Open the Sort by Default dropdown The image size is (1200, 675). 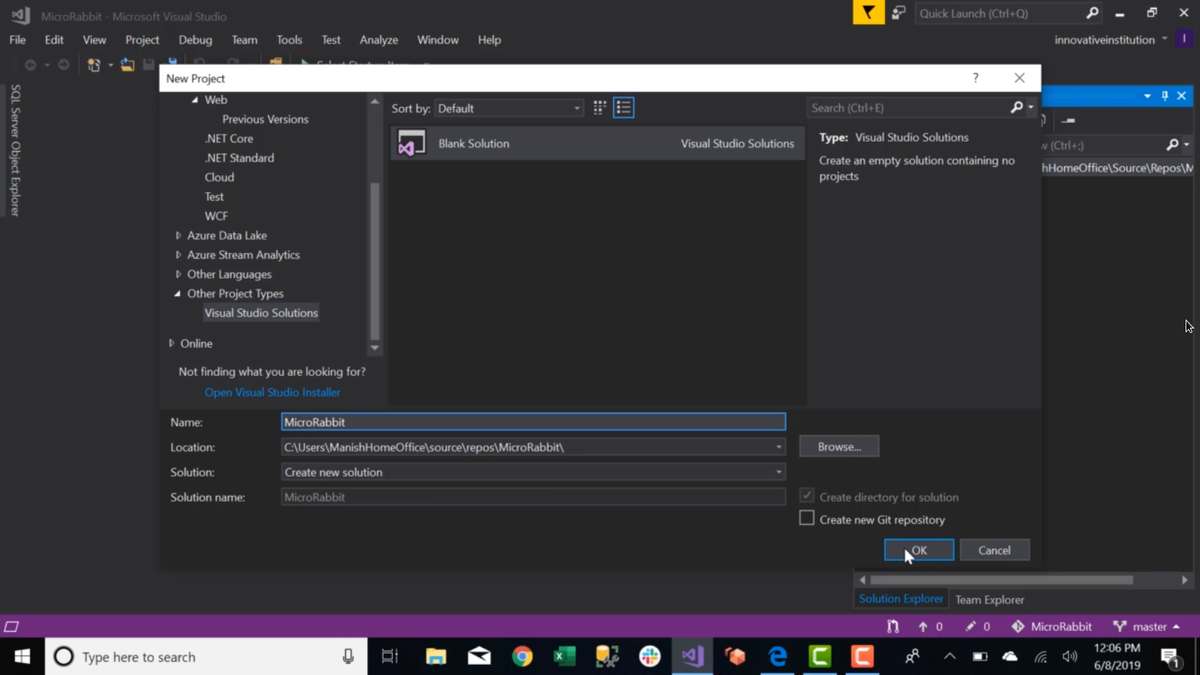coord(509,108)
